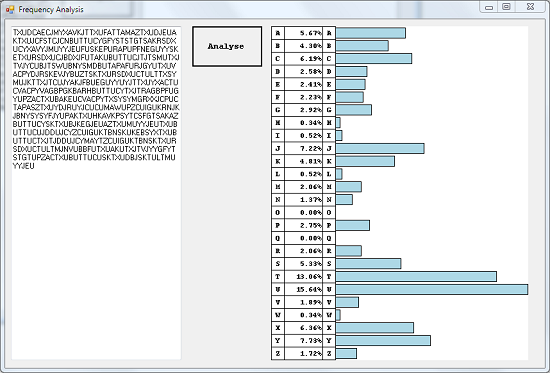Select the 1.89% value cell
The height and width of the screenshot is (373, 550).
click(303, 302)
